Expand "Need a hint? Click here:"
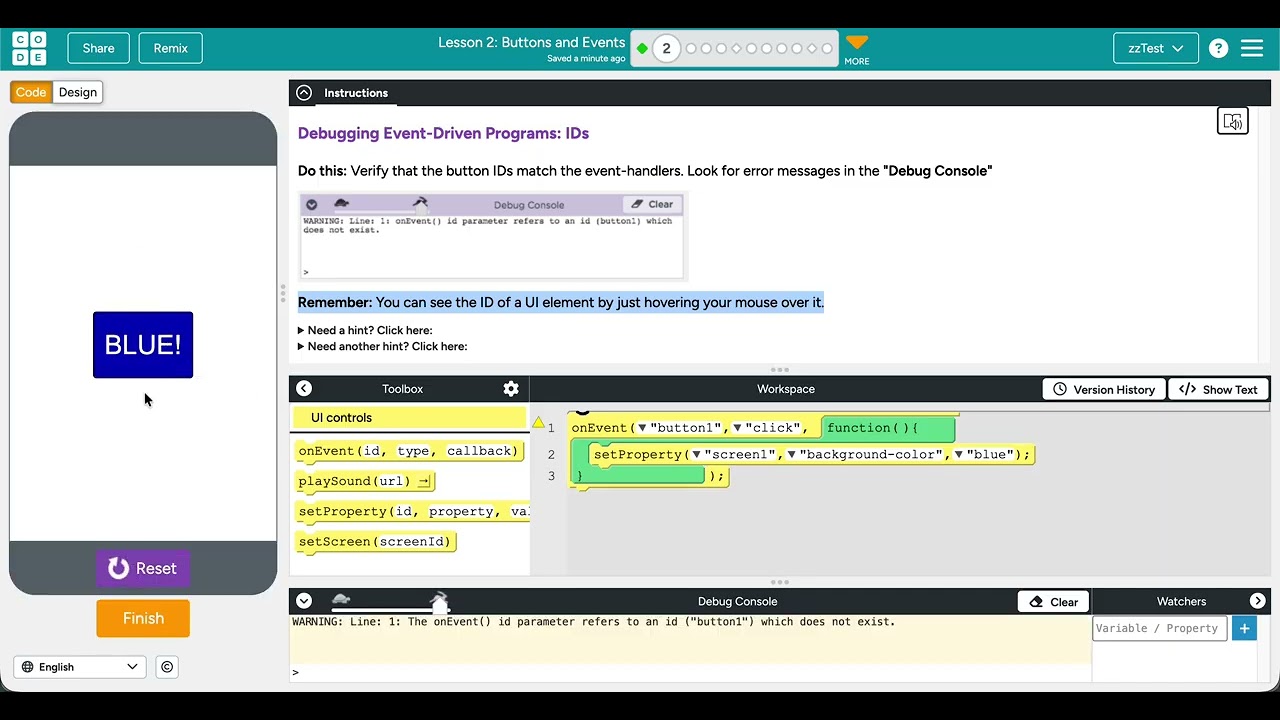 [365, 330]
